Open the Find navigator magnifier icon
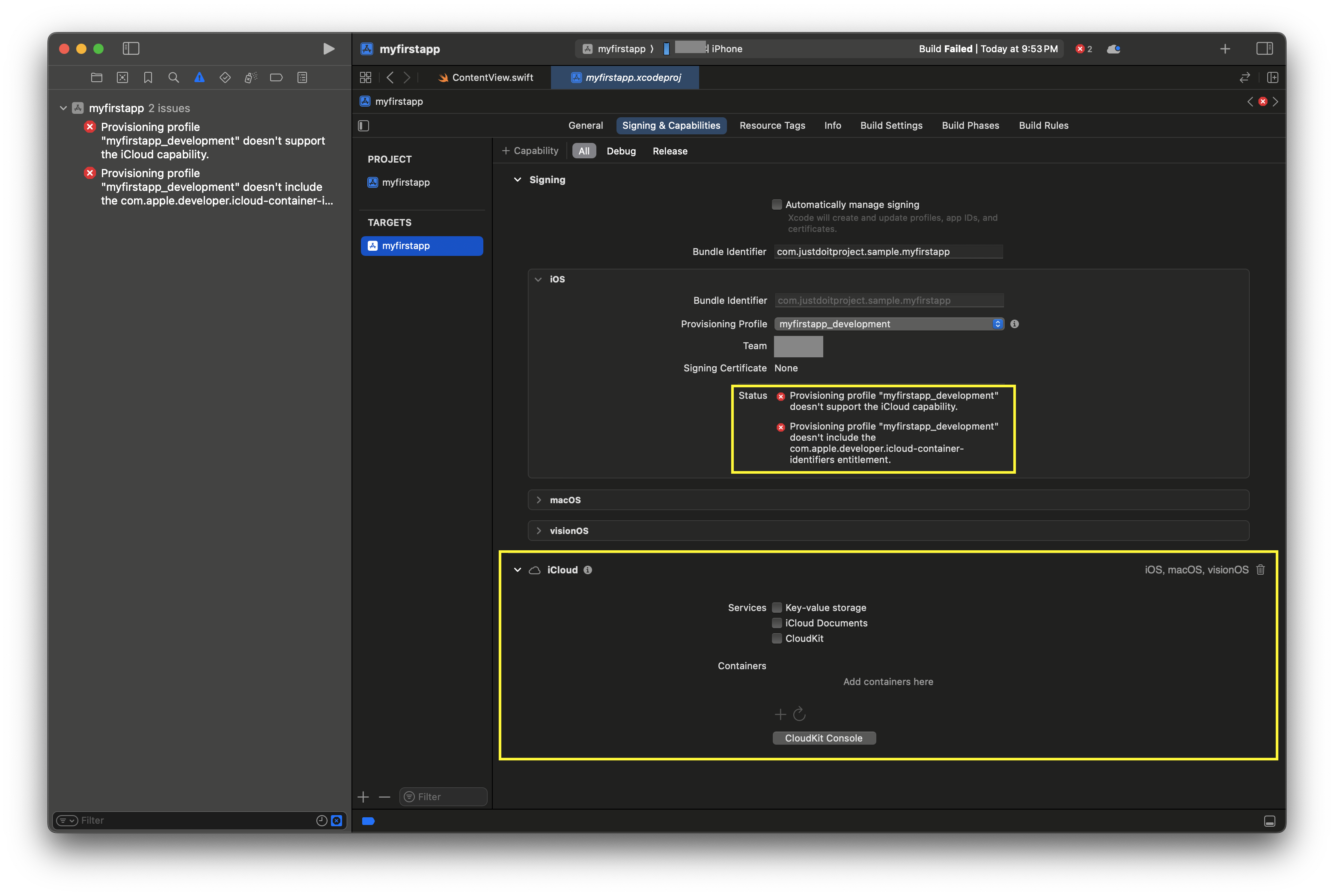 pyautogui.click(x=173, y=77)
